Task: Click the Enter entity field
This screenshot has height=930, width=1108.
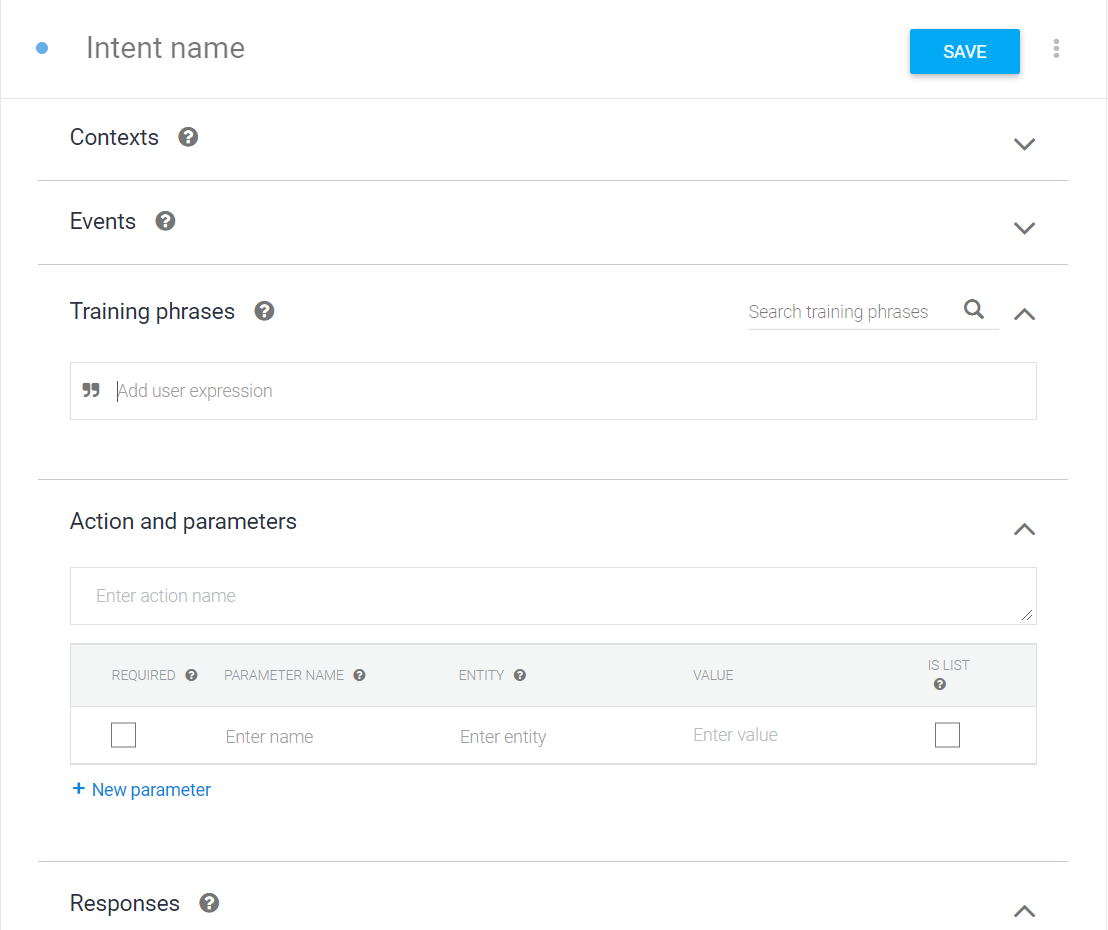Action: tap(503, 736)
